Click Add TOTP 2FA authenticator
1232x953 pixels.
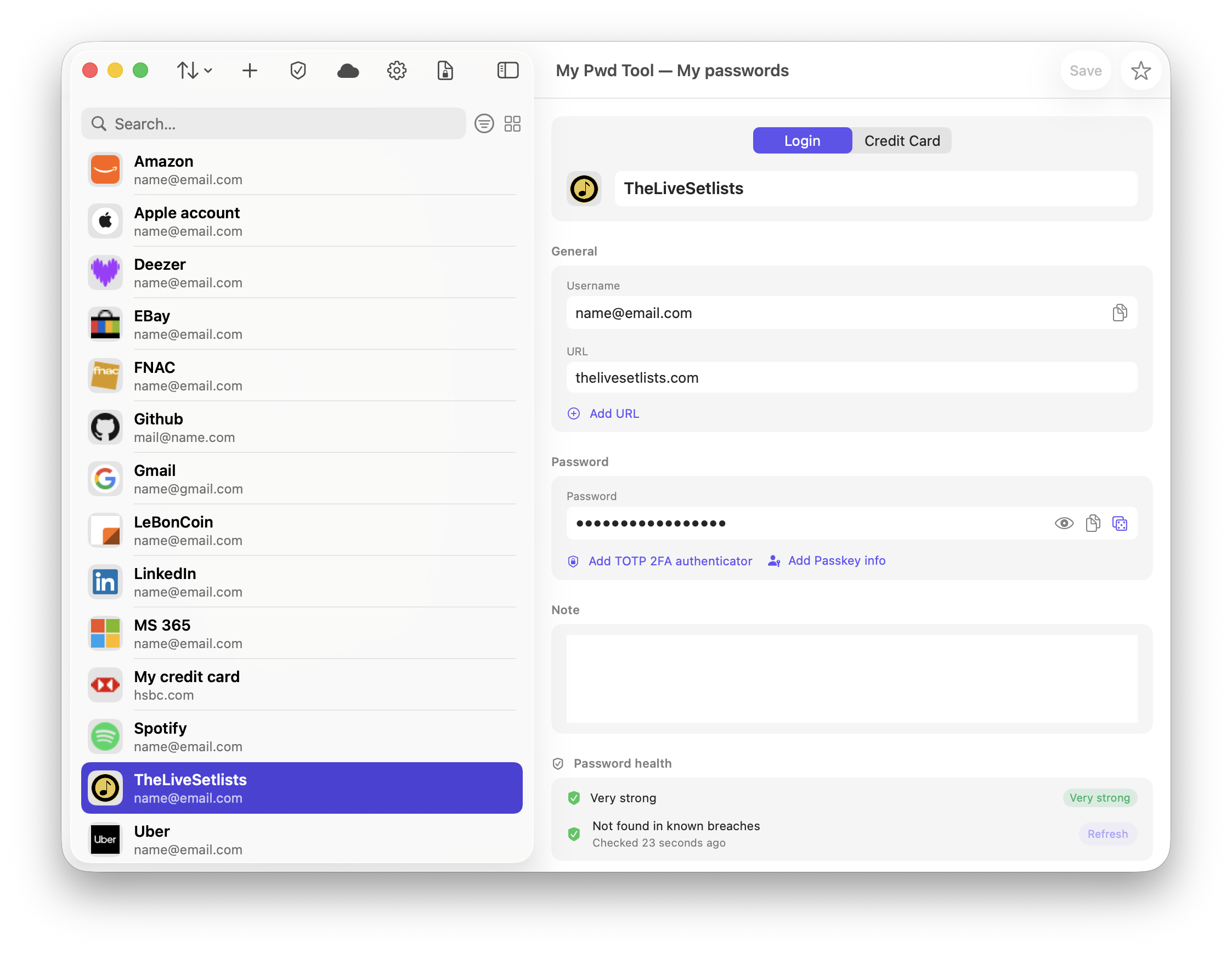tap(670, 560)
